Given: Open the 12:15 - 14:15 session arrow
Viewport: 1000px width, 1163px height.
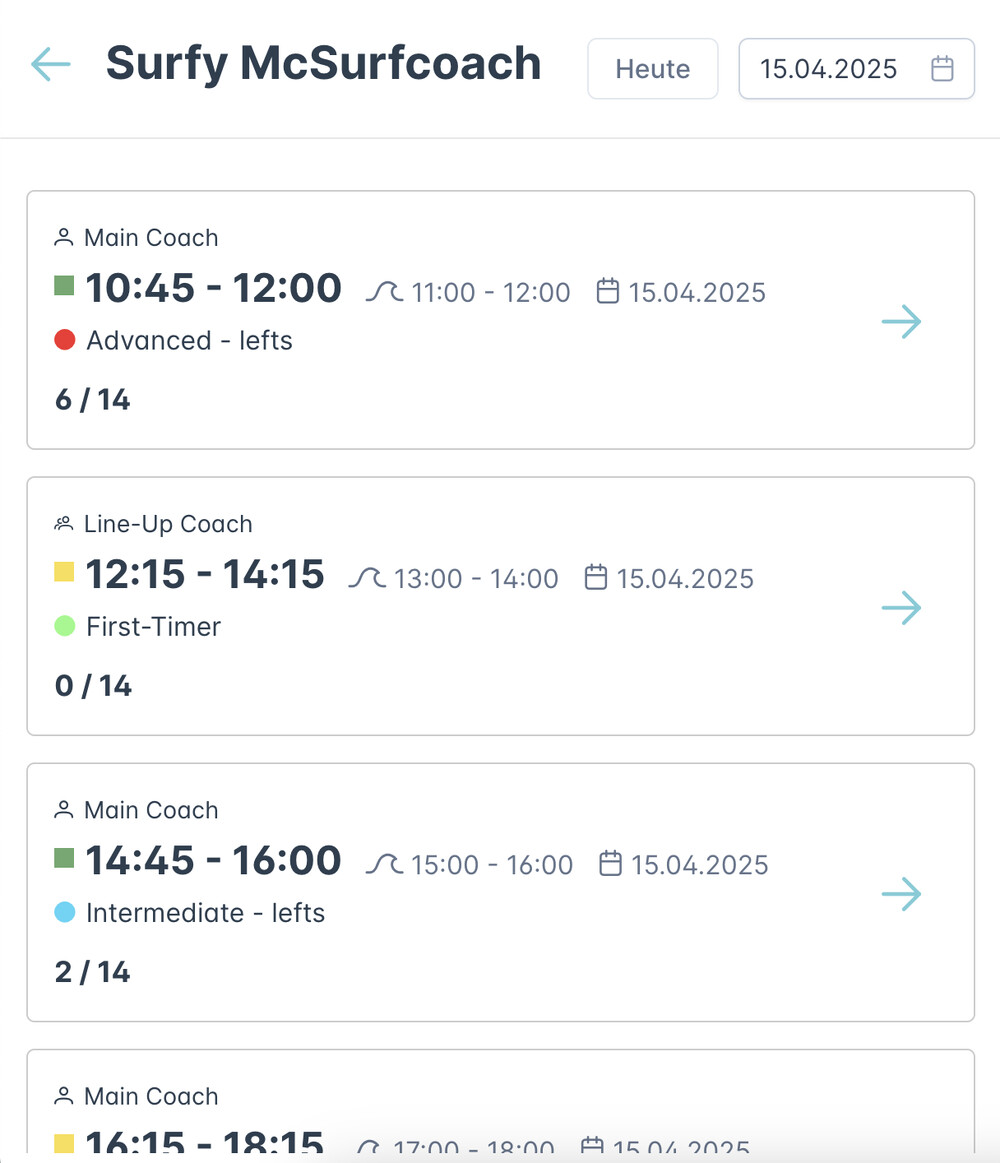Looking at the screenshot, I should [901, 608].
